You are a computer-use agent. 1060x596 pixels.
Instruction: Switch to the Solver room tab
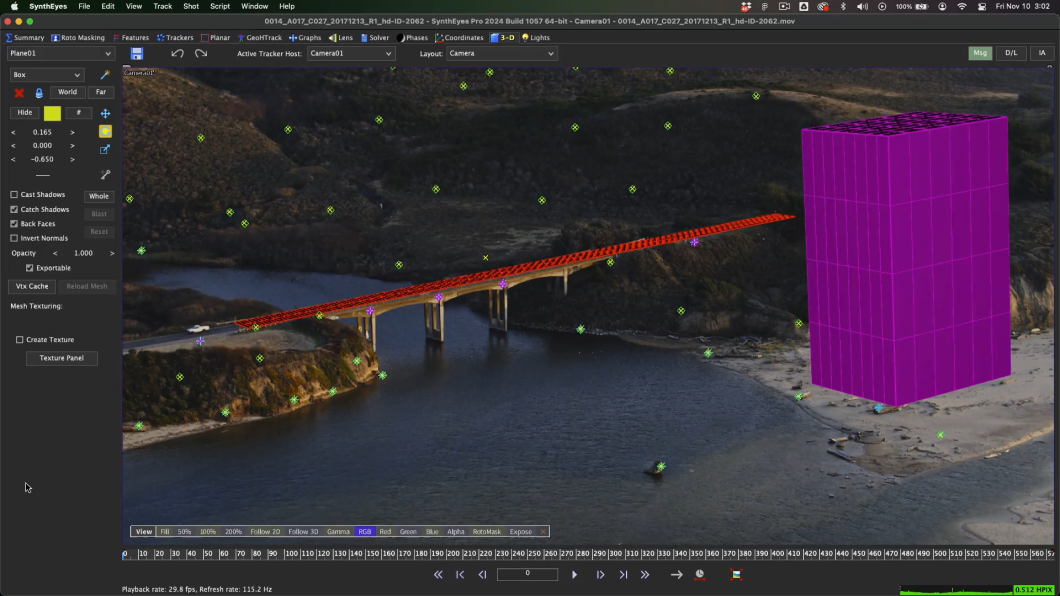coord(375,38)
